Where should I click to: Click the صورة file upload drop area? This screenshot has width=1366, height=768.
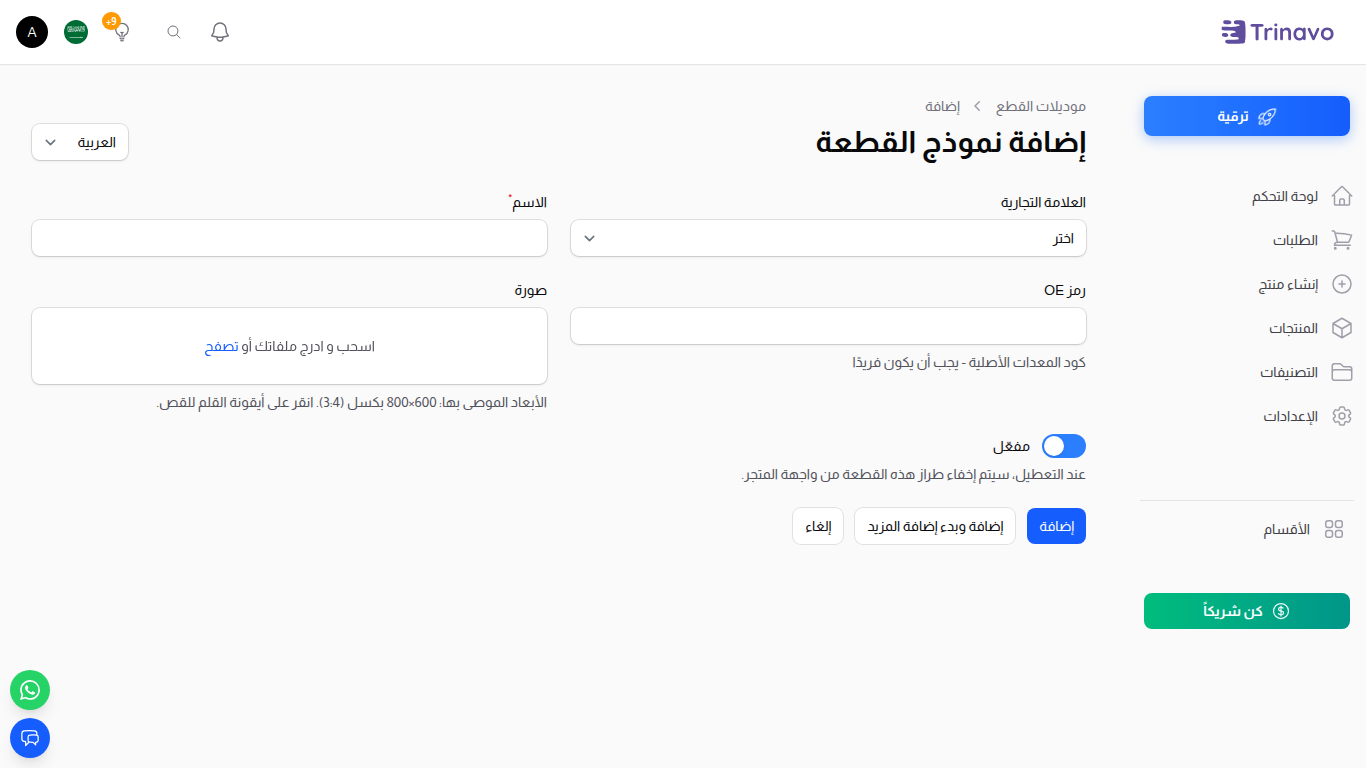(x=289, y=346)
